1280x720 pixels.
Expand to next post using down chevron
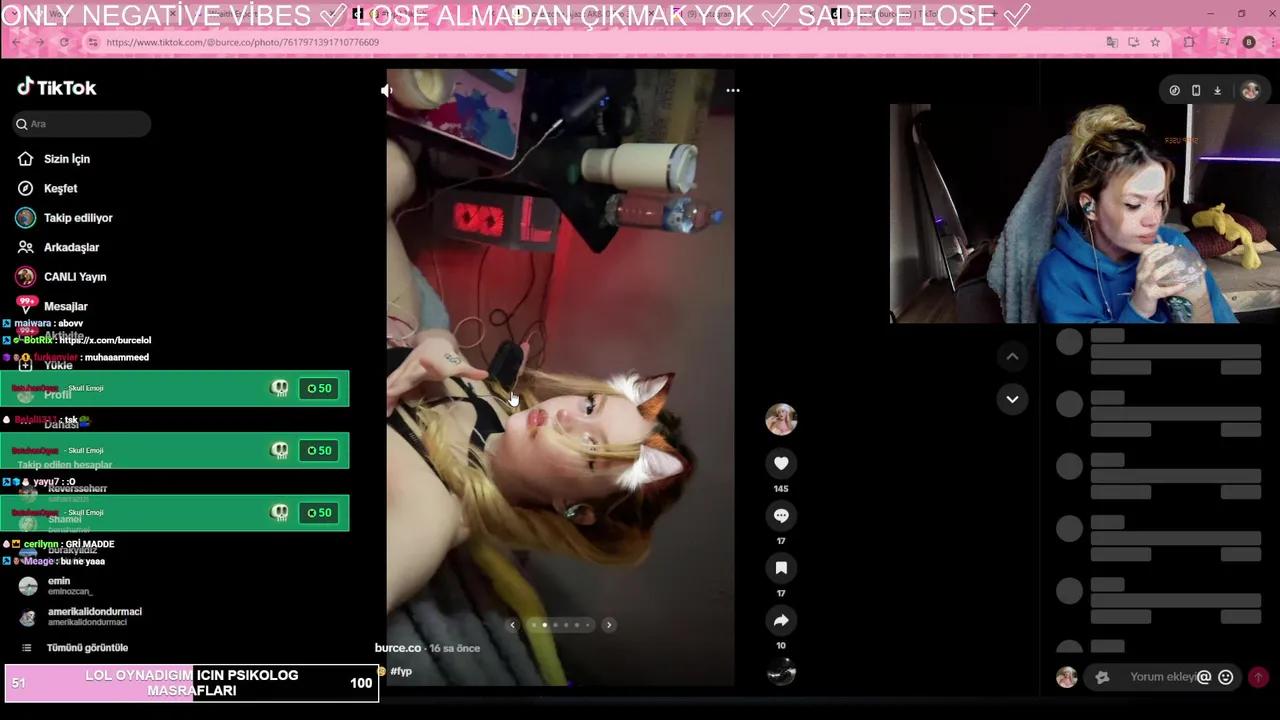(1012, 399)
